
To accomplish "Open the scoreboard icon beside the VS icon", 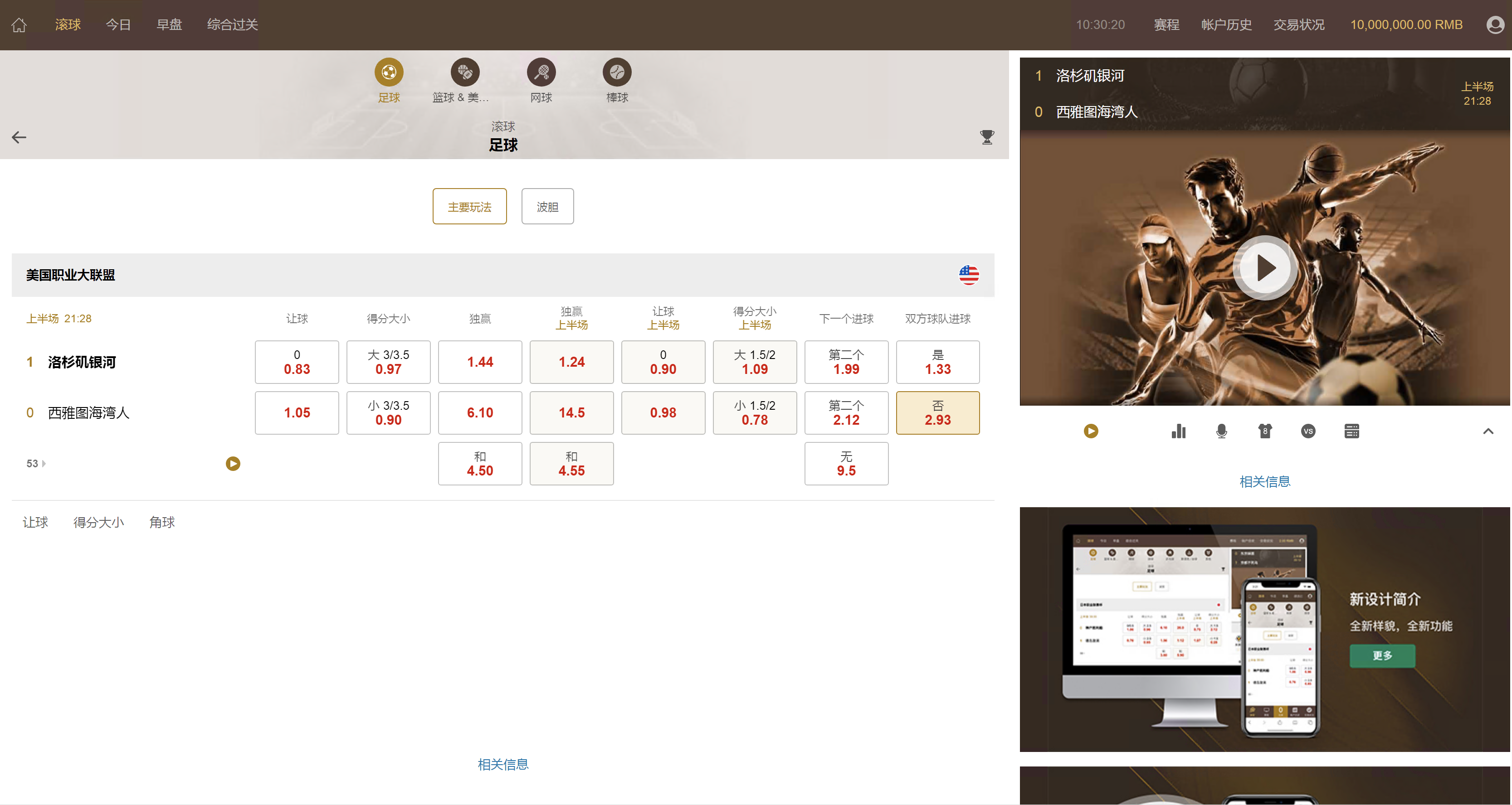I will [1352, 431].
